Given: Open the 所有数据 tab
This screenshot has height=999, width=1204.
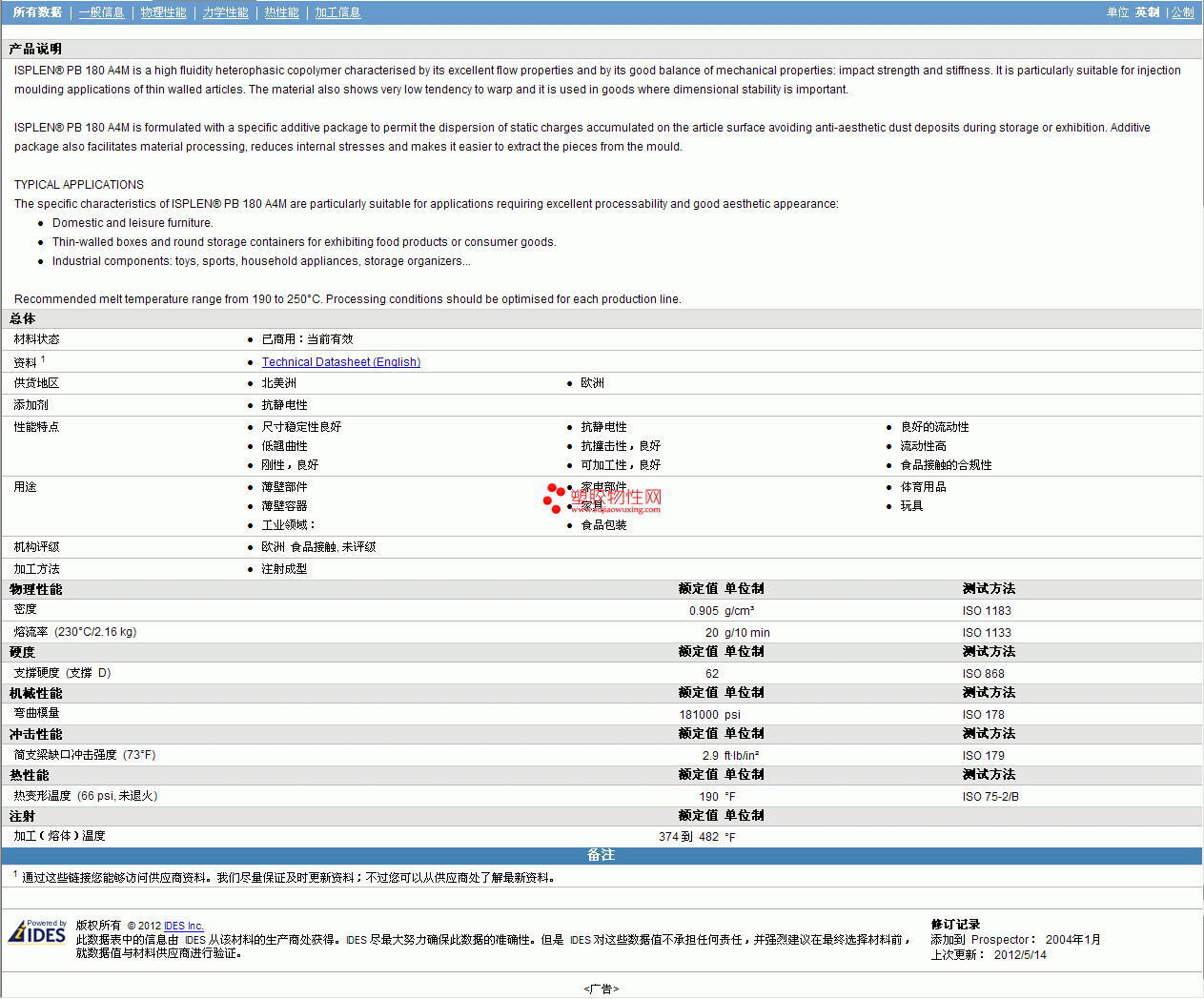Looking at the screenshot, I should click(37, 12).
